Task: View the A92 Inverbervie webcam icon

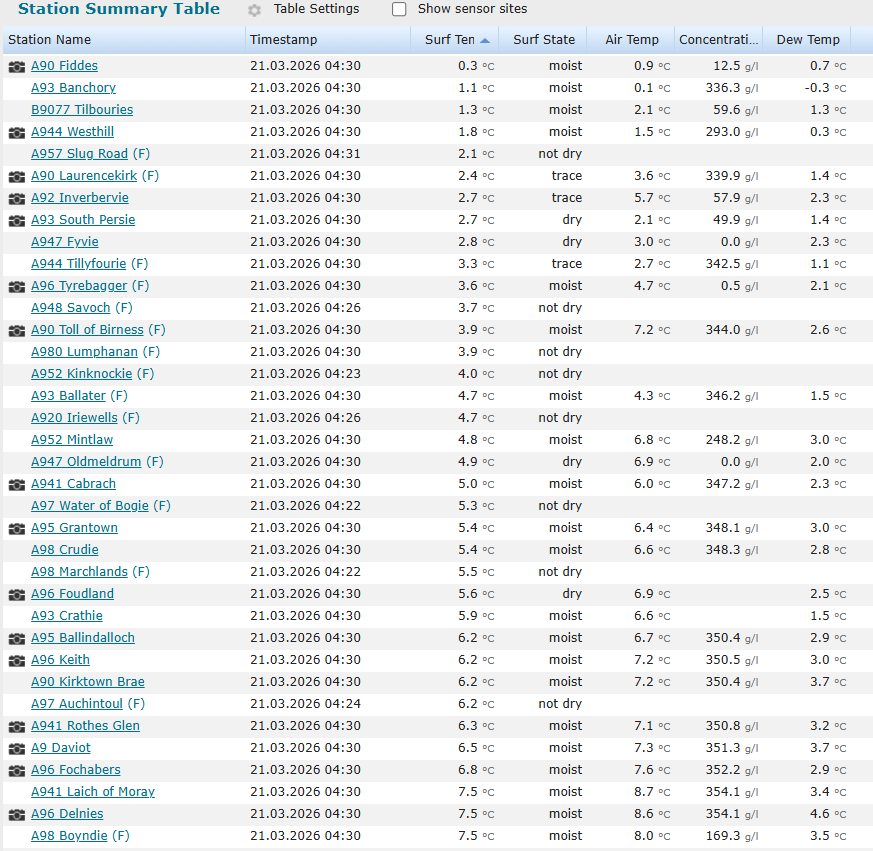Action: [x=16, y=198]
